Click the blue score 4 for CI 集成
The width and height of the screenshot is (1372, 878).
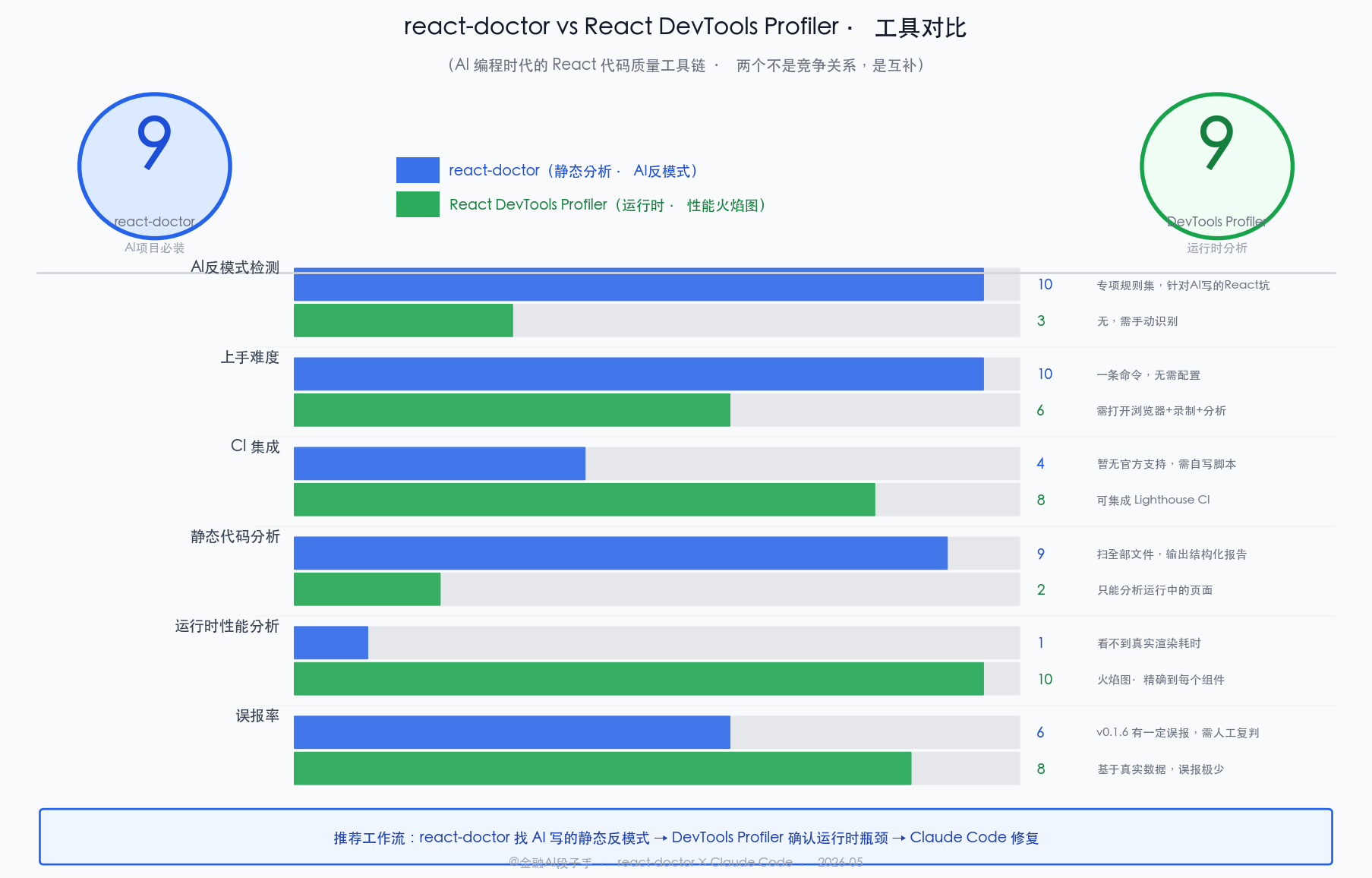pos(1041,463)
